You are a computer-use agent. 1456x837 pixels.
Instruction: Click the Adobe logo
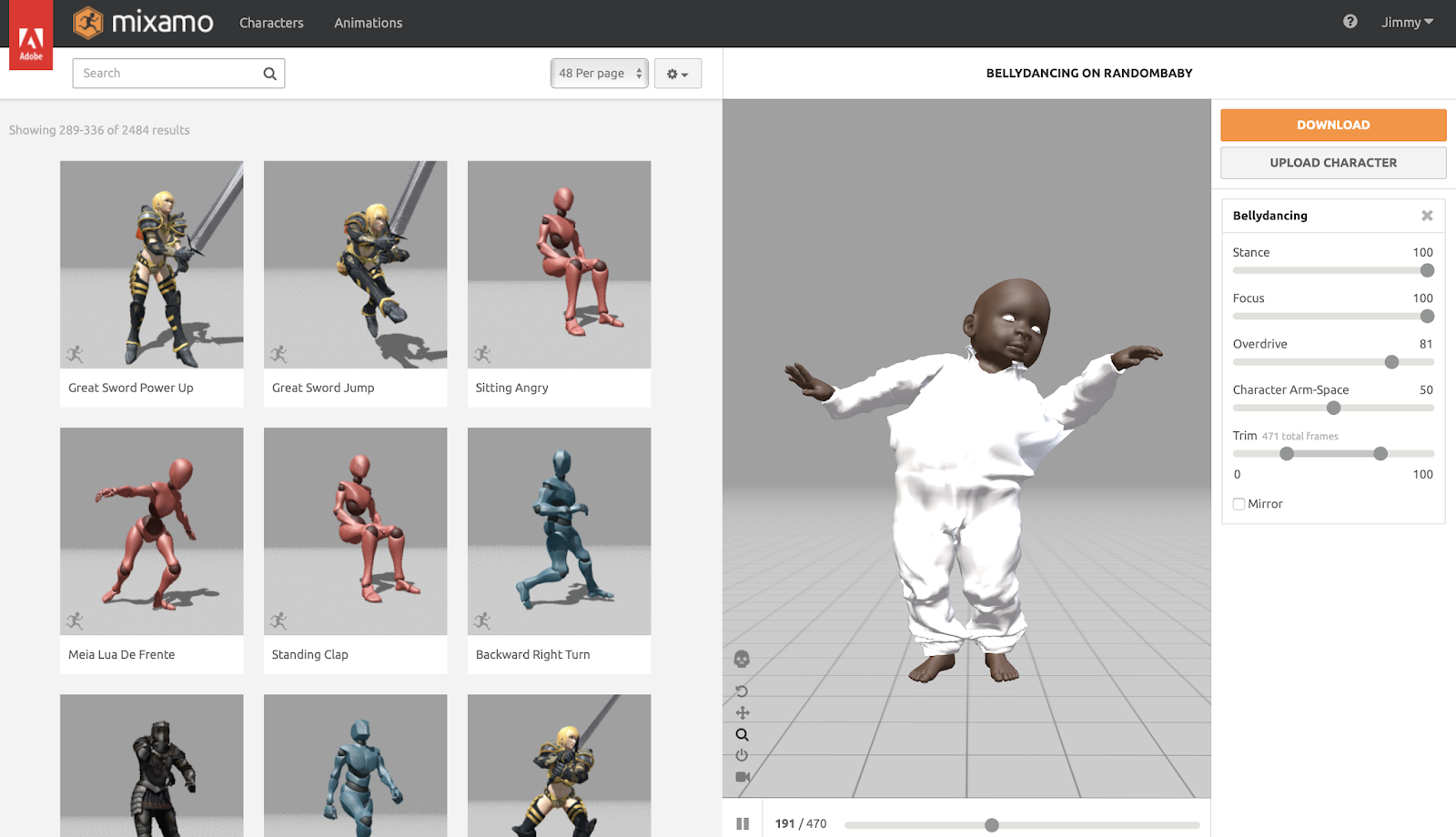pos(31,35)
